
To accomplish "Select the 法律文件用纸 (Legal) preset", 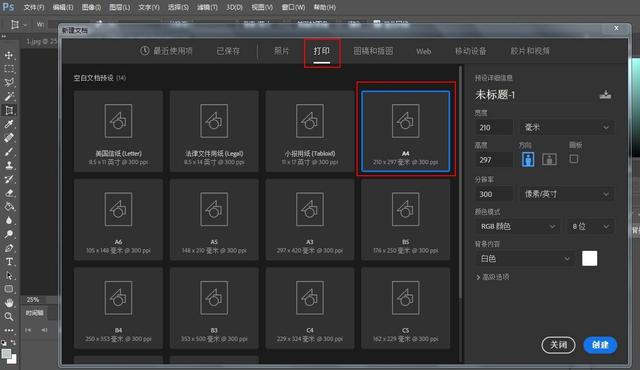I will click(214, 131).
